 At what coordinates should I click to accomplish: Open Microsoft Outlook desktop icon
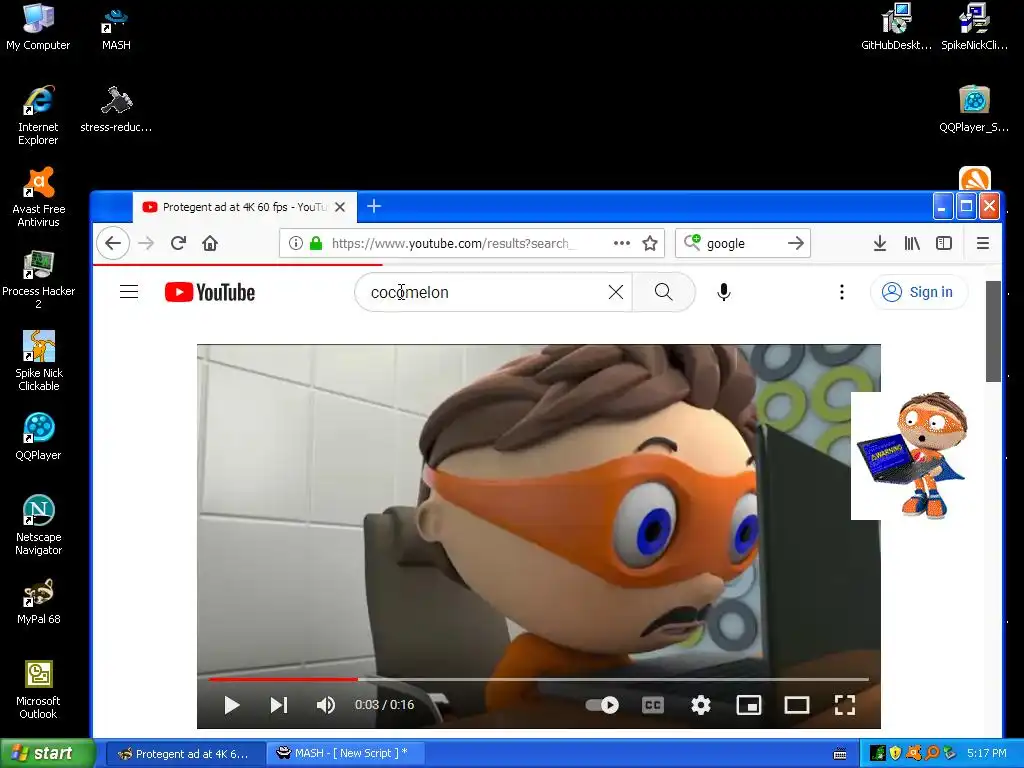pos(39,690)
